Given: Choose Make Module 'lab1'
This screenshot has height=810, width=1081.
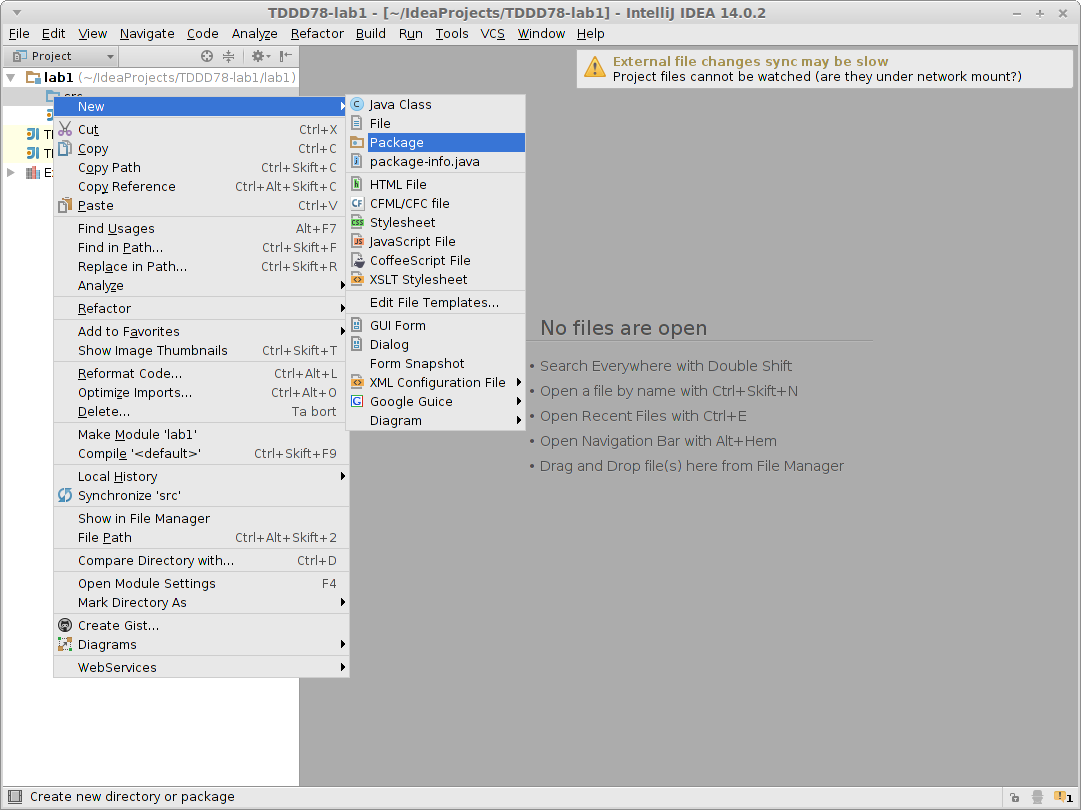Looking at the screenshot, I should coord(201,435).
